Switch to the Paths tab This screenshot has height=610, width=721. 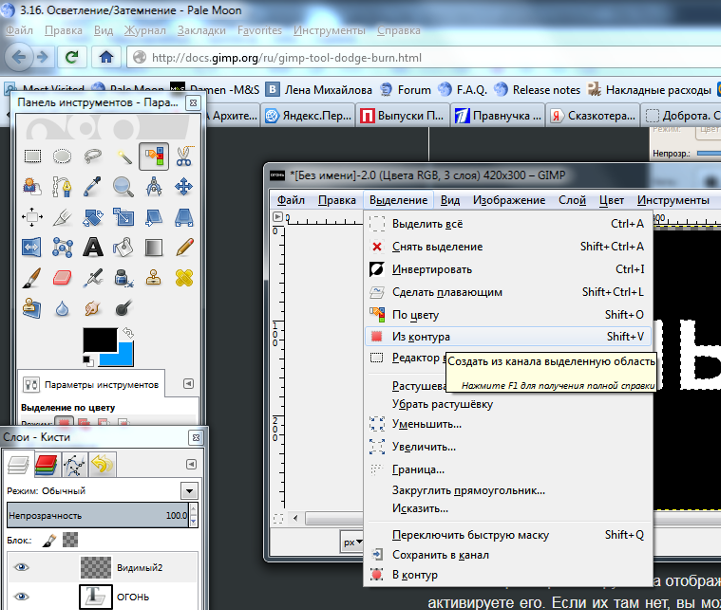(74, 465)
